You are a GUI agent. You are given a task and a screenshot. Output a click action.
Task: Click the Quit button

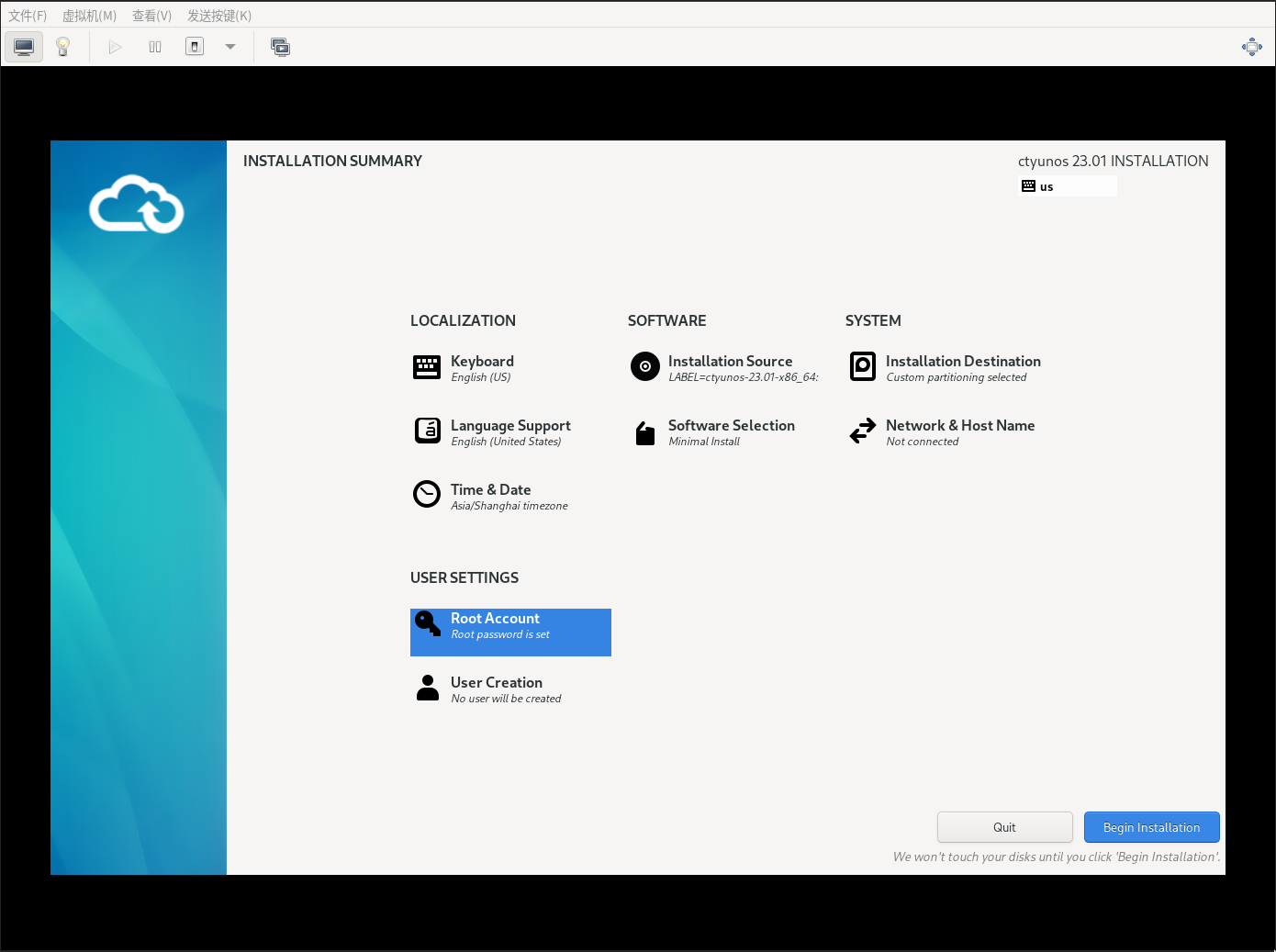click(1004, 827)
